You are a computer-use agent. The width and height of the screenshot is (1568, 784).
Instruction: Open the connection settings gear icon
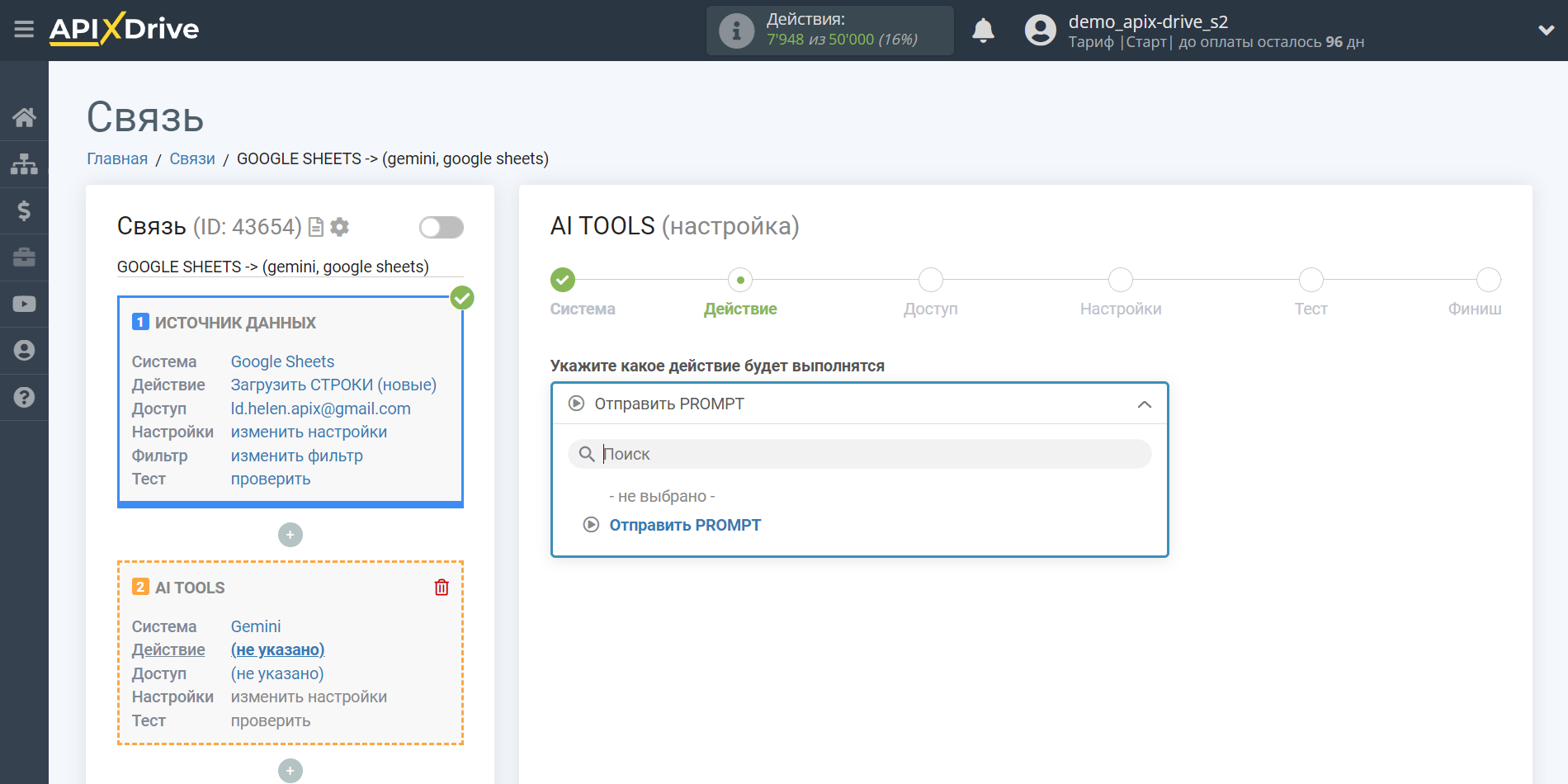coord(339,227)
